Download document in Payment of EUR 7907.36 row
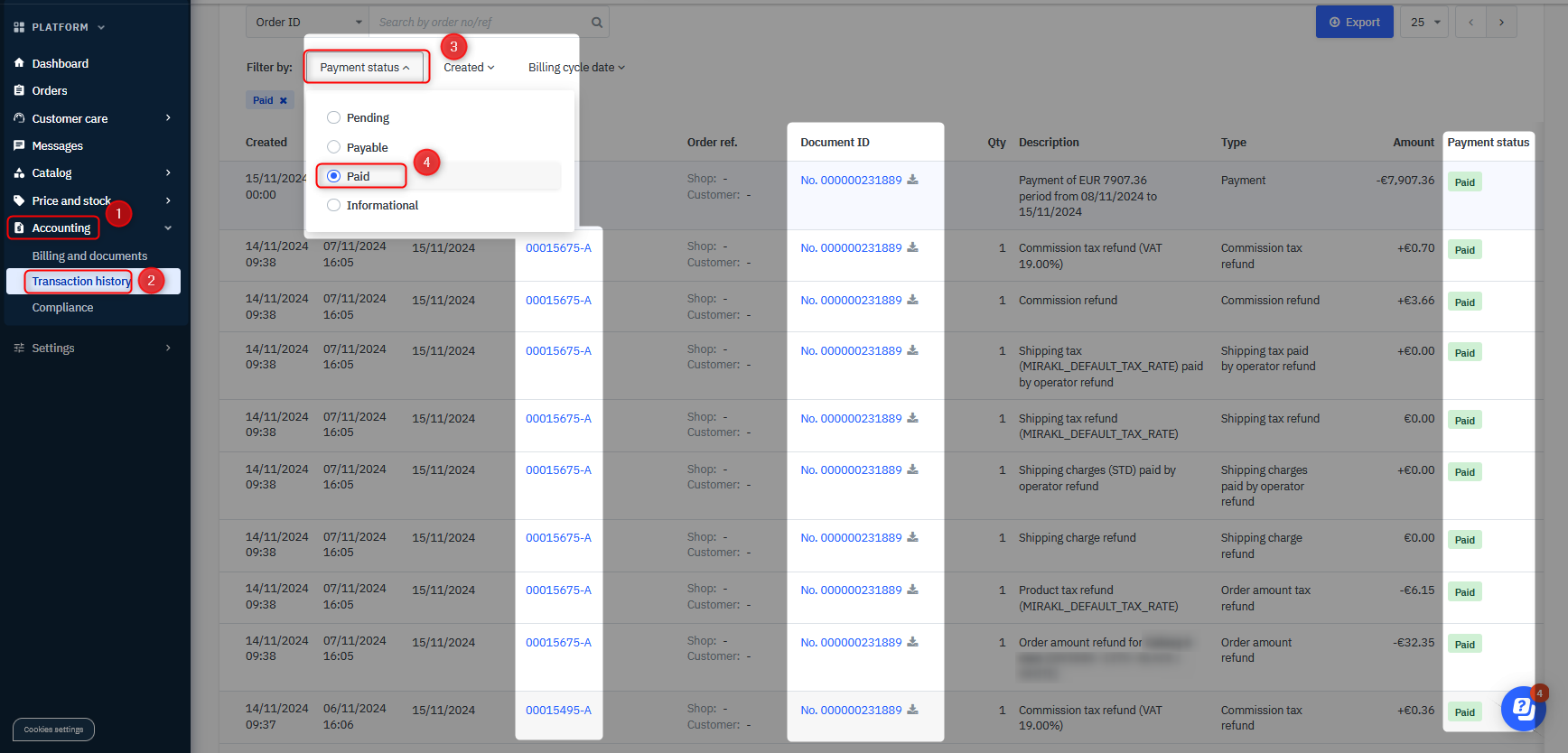1568x753 pixels. pos(913,180)
